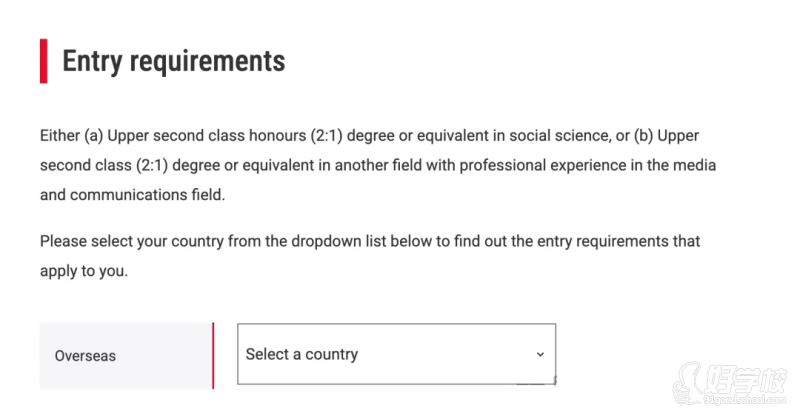Click the words "or (b) Upper"
800x417 pixels.
pyautogui.click(x=653, y=135)
